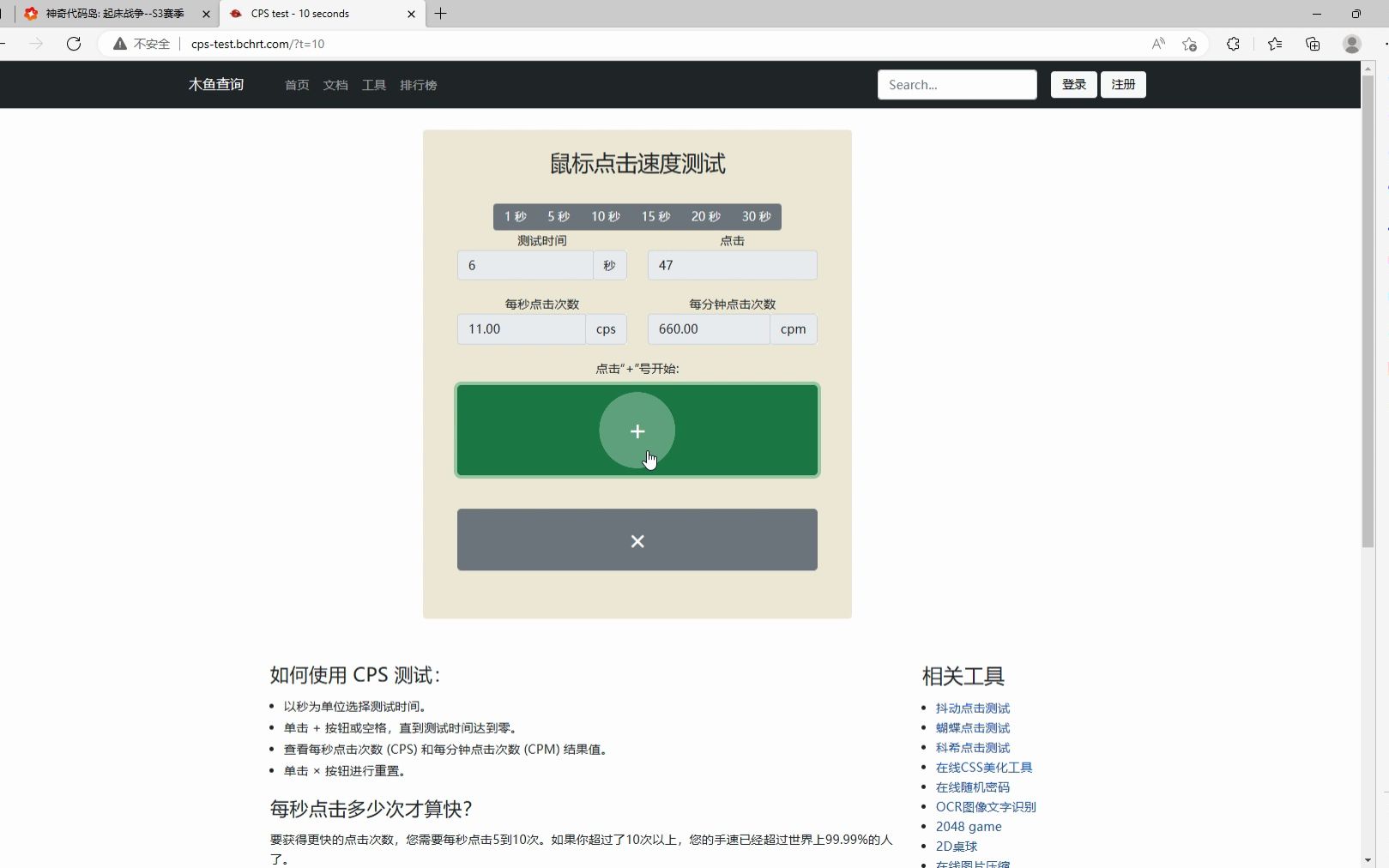Select the 15 秒 duration option
The height and width of the screenshot is (868, 1389).
pyautogui.click(x=655, y=217)
